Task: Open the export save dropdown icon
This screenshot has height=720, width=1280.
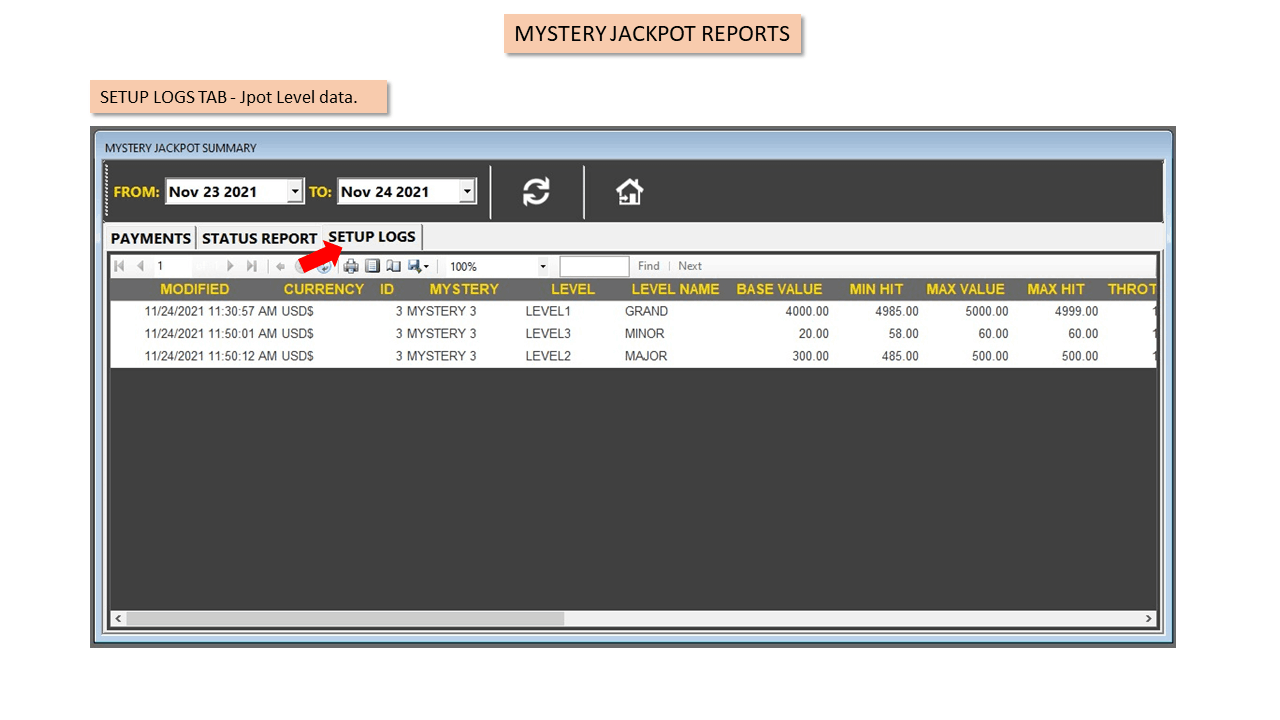Action: click(418, 266)
